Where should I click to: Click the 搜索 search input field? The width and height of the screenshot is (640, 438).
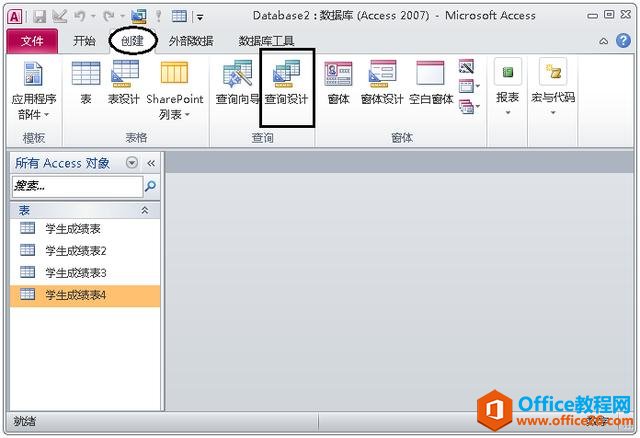[x=78, y=186]
